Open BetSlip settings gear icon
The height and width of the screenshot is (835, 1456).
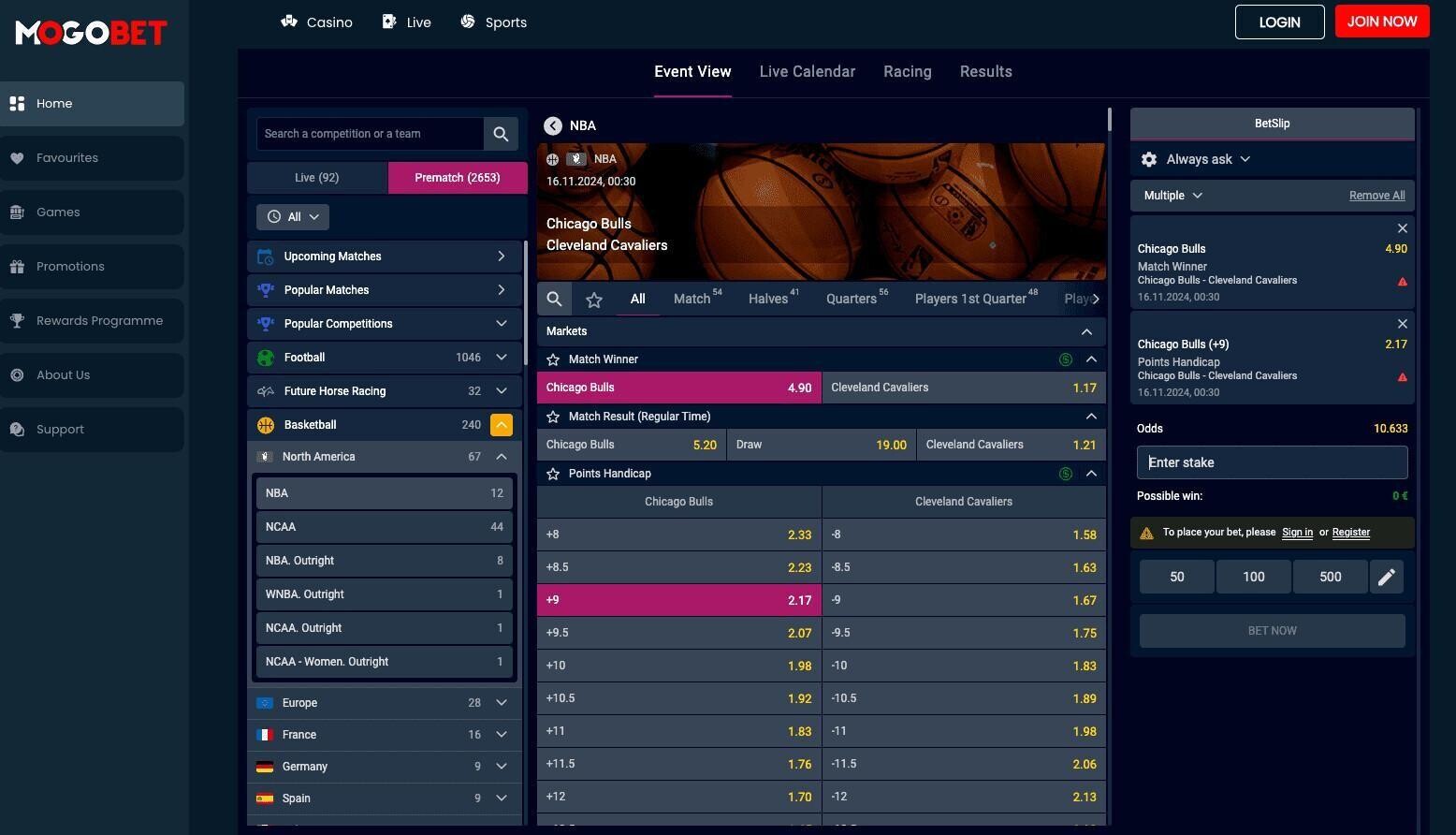click(1149, 159)
